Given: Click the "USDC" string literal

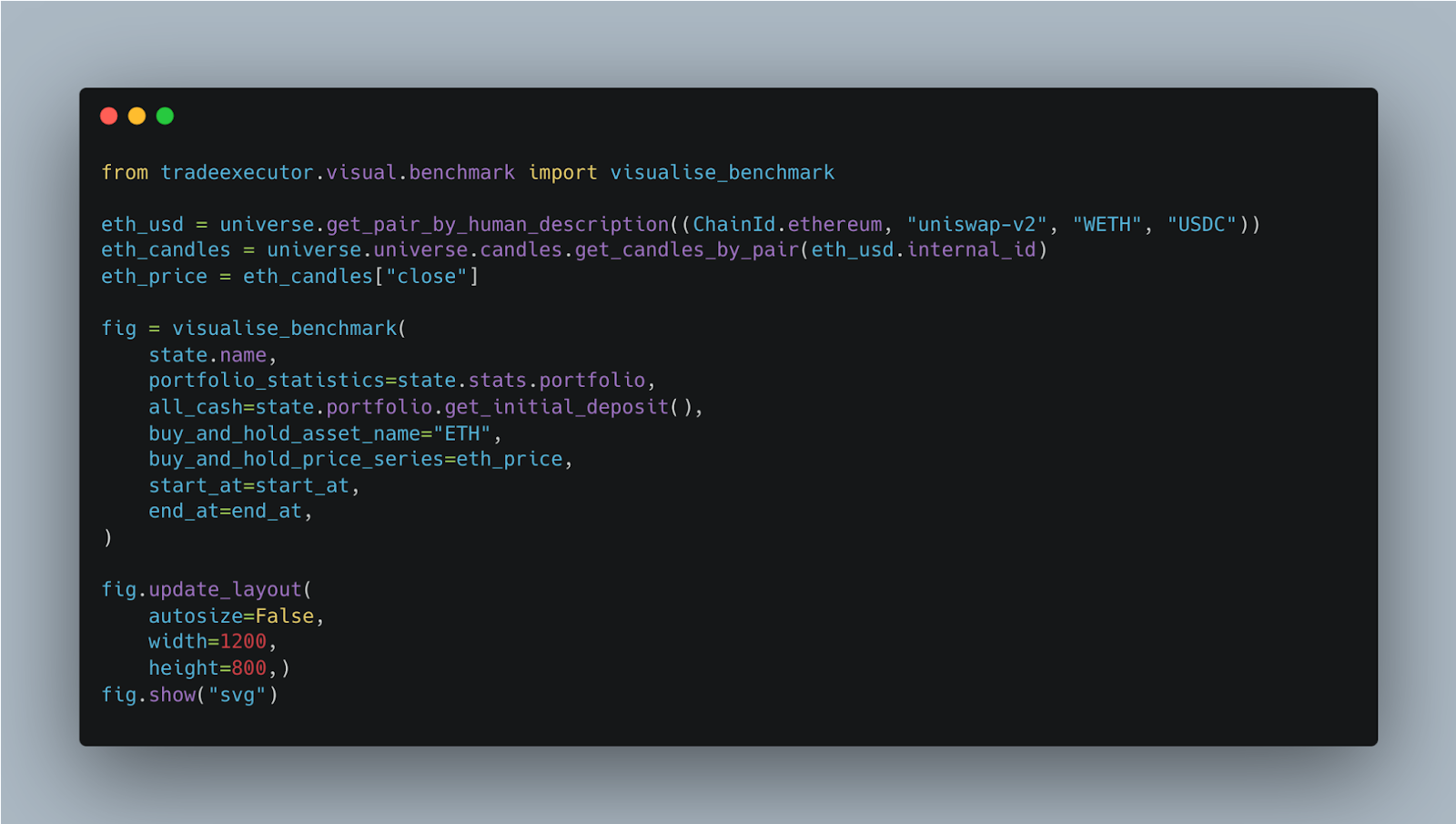Looking at the screenshot, I should [x=1202, y=224].
